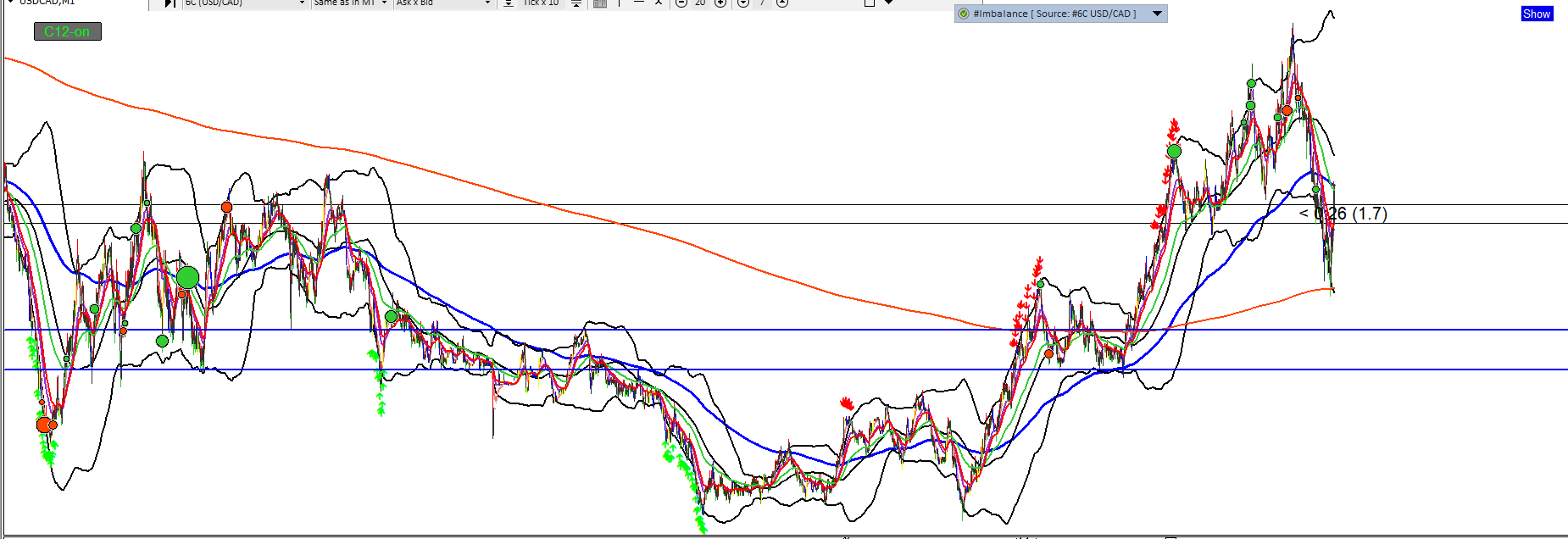Viewport: 1568px width, 539px height.
Task: Click the '< 0.26 (1.7)' price label
Action: pos(1343,214)
